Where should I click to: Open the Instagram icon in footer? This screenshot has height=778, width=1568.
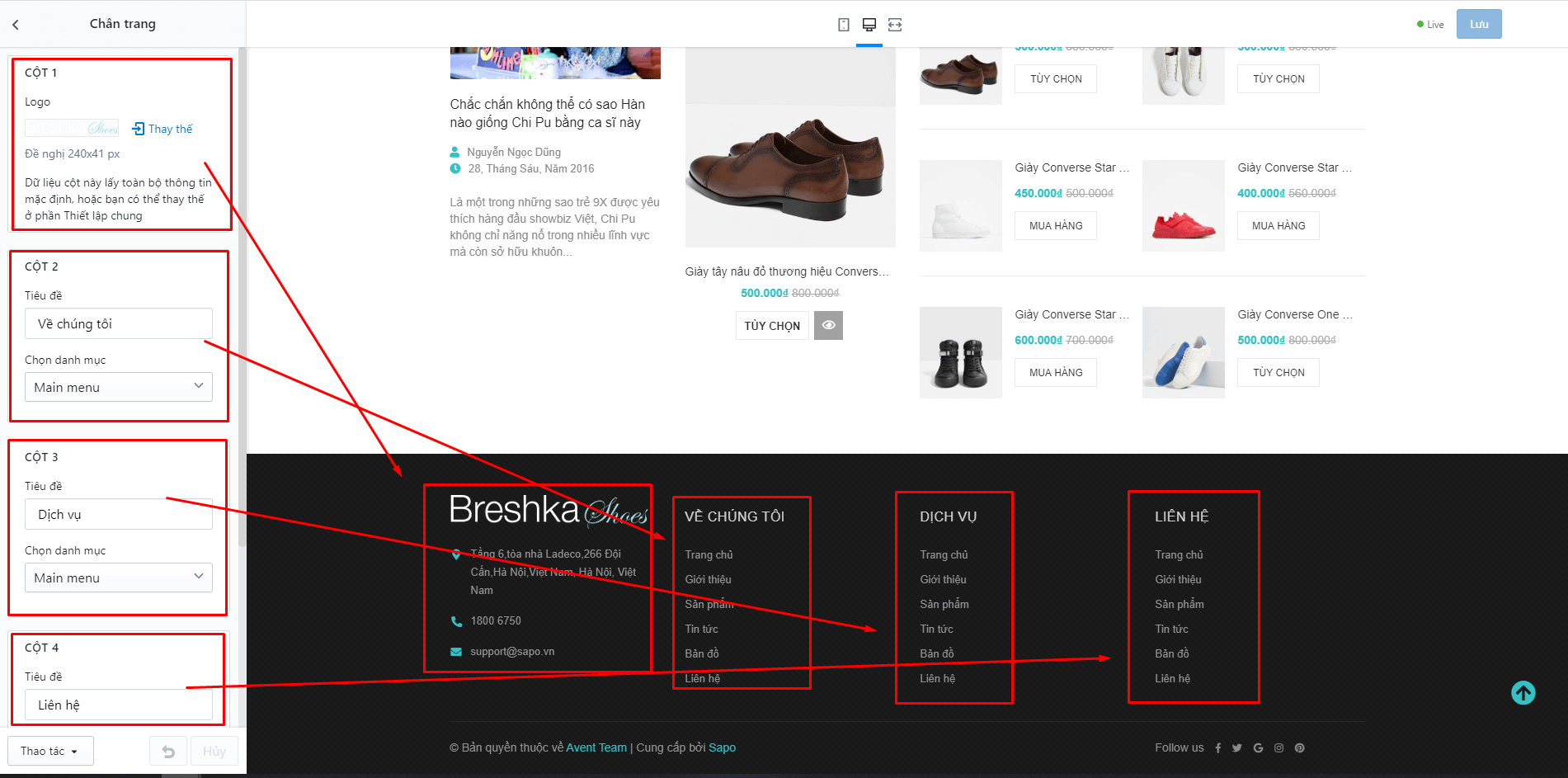coord(1278,748)
